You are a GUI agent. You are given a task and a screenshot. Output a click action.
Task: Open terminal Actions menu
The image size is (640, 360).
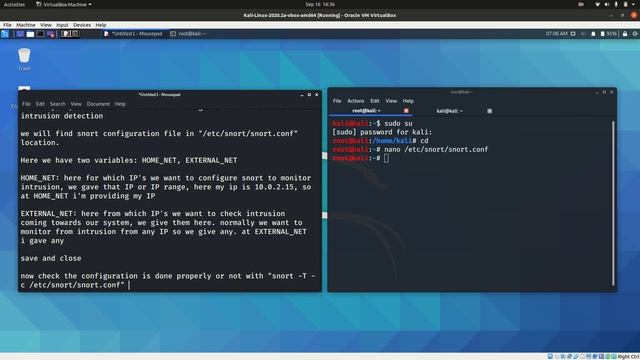[x=356, y=101]
